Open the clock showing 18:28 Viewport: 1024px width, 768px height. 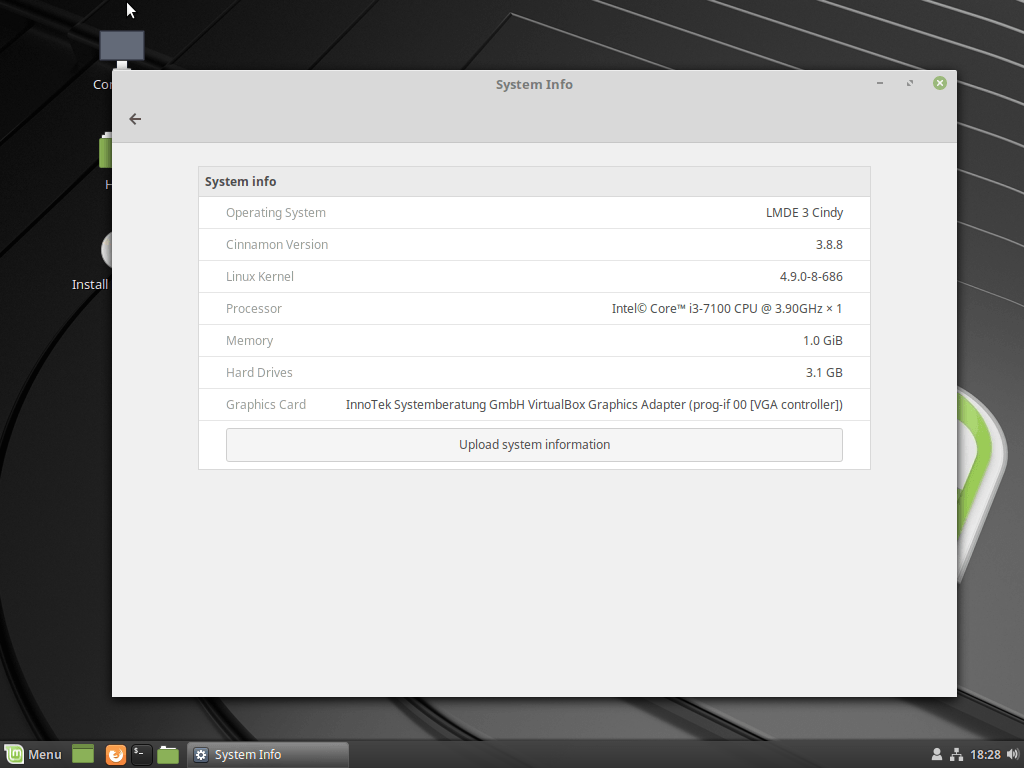click(985, 754)
